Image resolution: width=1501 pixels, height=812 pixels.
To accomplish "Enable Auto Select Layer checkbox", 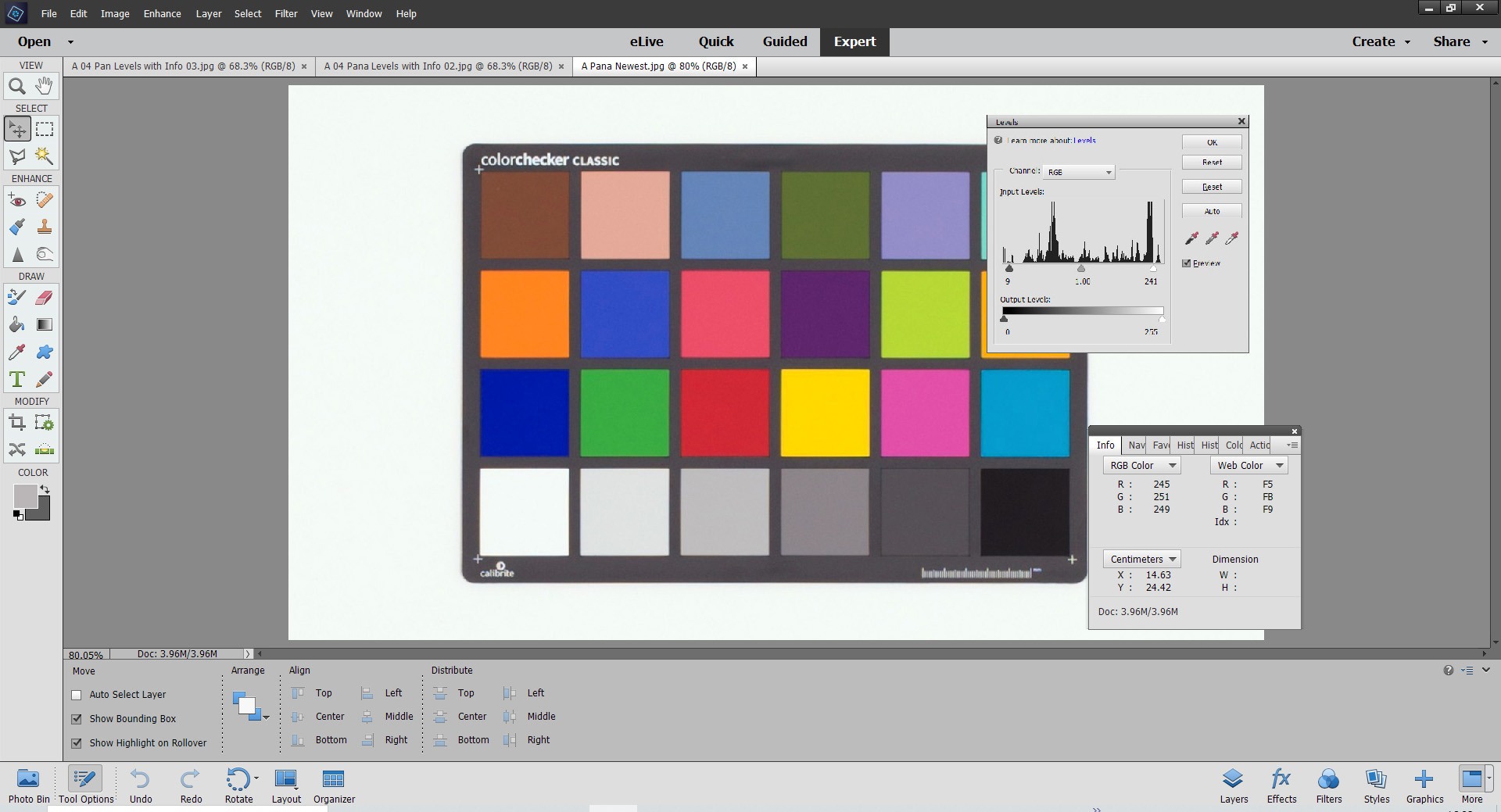I will click(77, 695).
